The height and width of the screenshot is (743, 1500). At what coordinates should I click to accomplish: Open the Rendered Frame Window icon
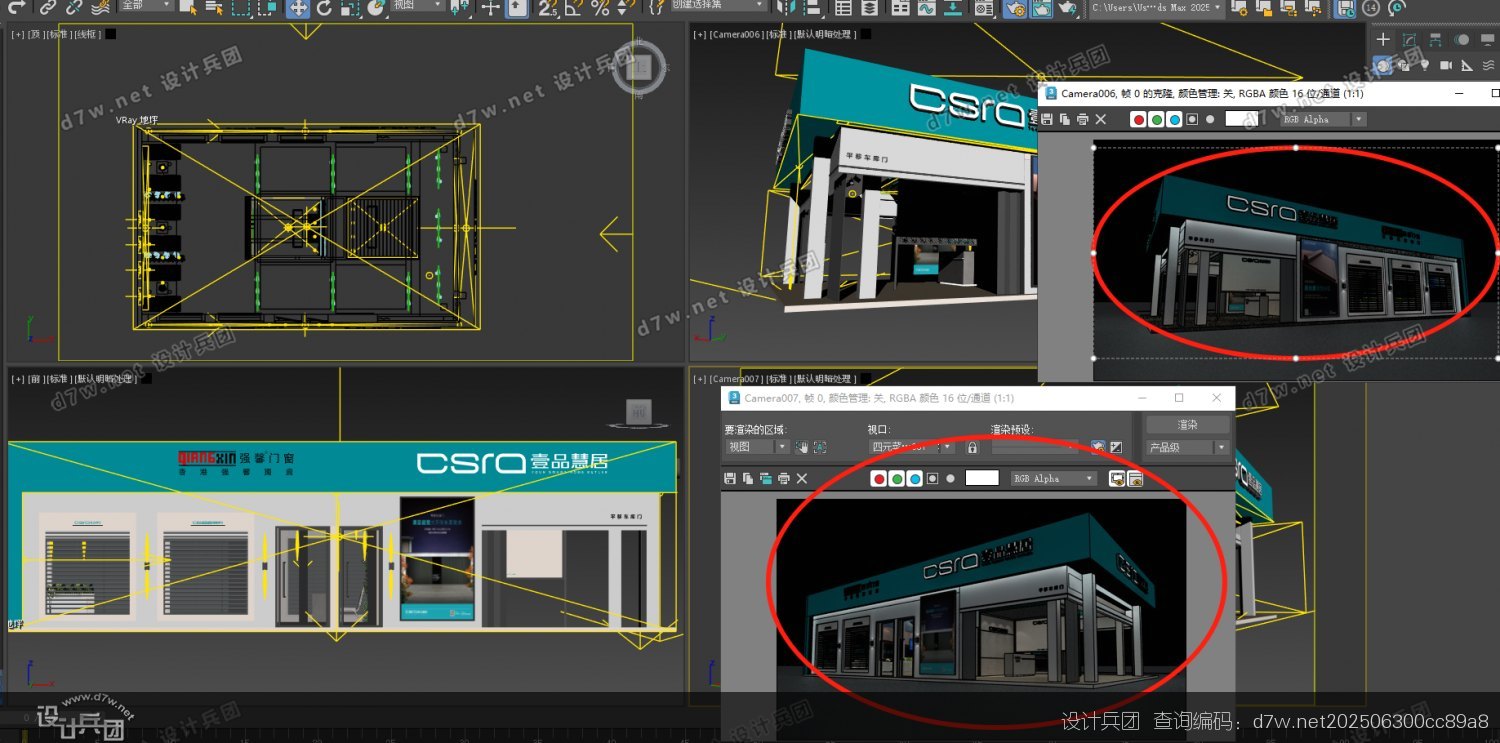1041,7
